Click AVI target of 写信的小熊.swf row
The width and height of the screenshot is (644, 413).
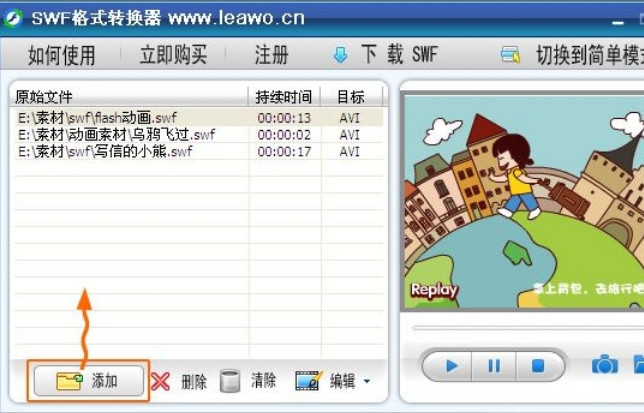[x=350, y=152]
